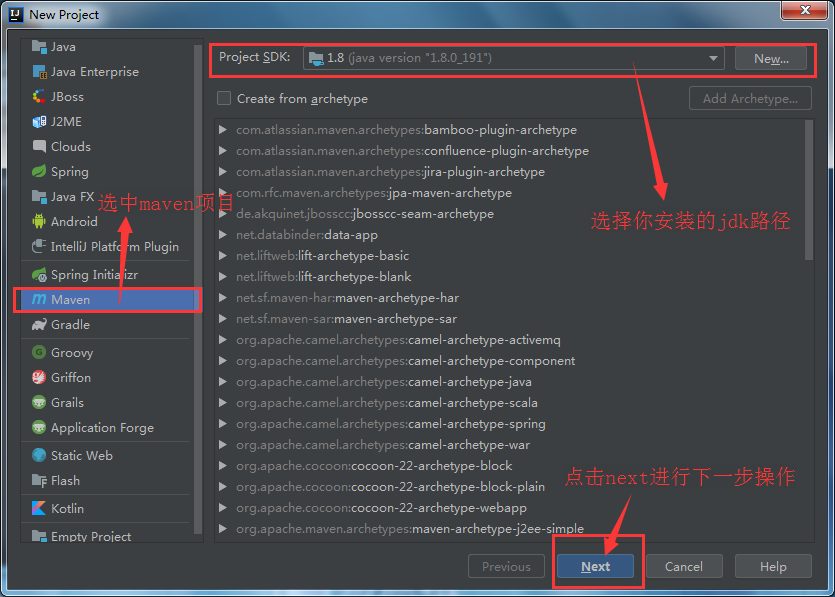835x597 pixels.
Task: Close the New Project dialog
Action: pyautogui.click(x=805, y=10)
